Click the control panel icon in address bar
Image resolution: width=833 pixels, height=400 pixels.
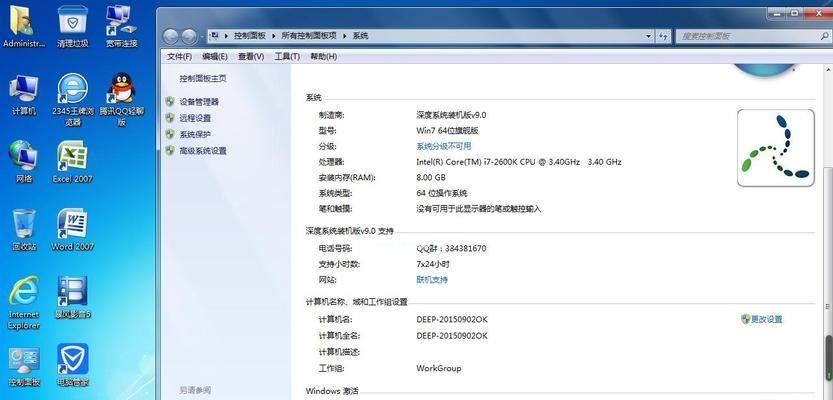click(215, 36)
